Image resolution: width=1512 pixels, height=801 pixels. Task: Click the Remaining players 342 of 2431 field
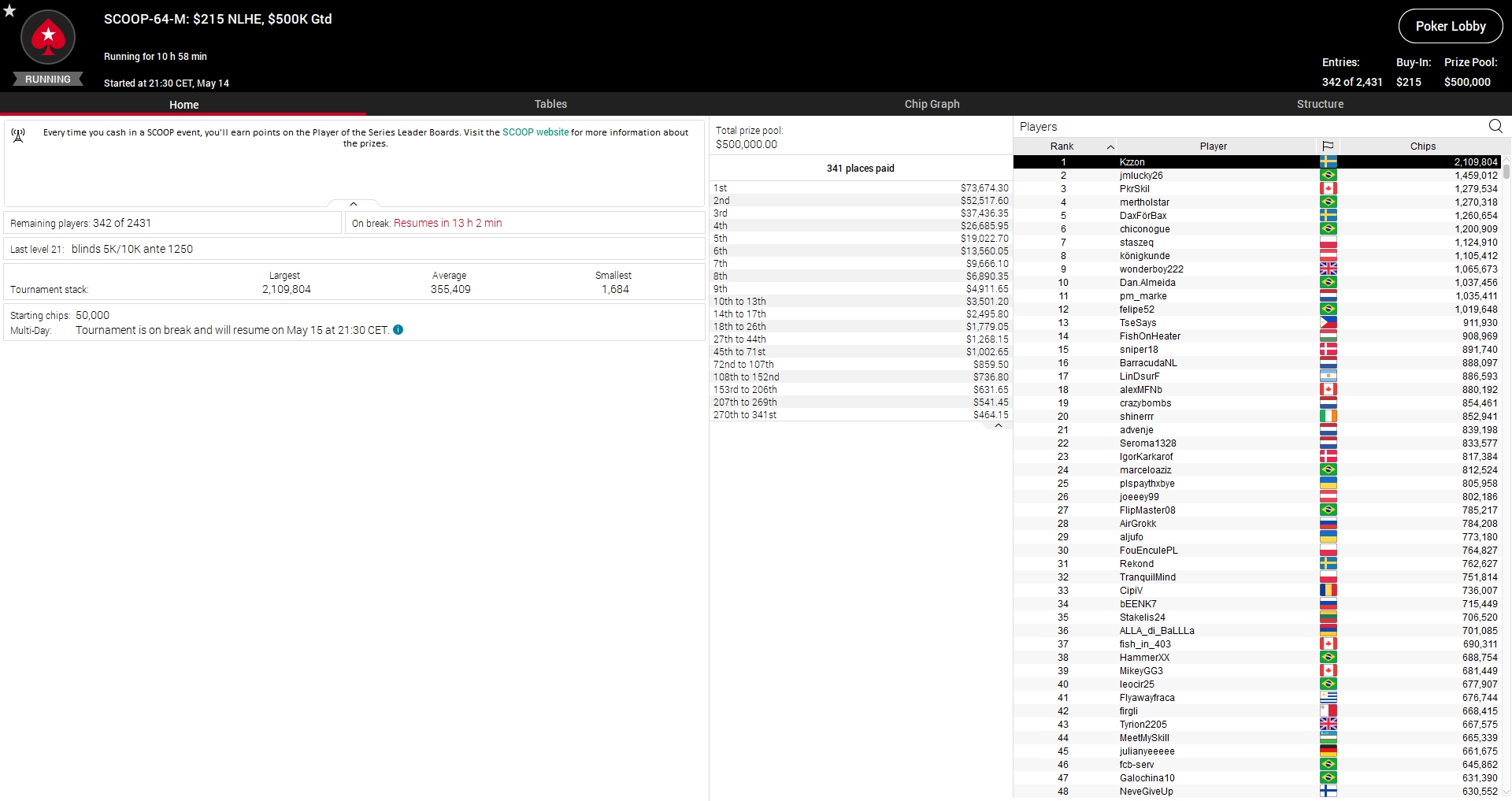pos(172,223)
